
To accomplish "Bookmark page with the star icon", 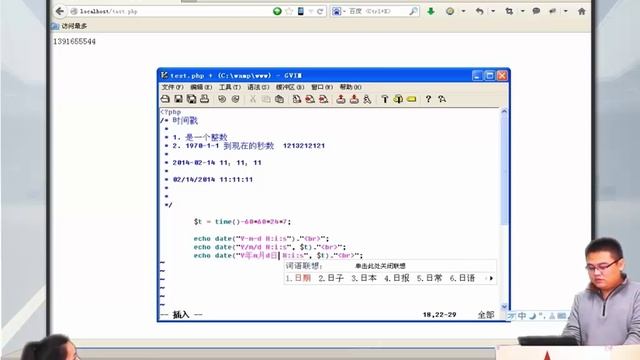I will [x=289, y=11].
